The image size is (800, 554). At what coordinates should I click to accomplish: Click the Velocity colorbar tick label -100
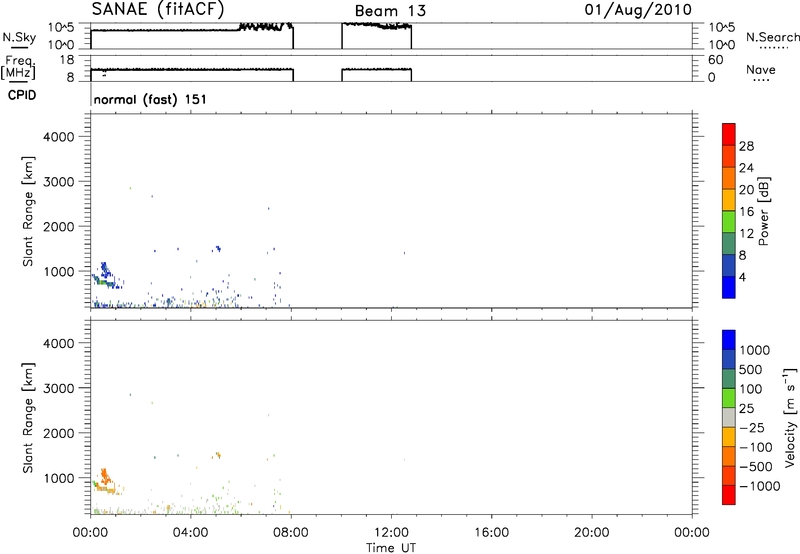pyautogui.click(x=755, y=447)
